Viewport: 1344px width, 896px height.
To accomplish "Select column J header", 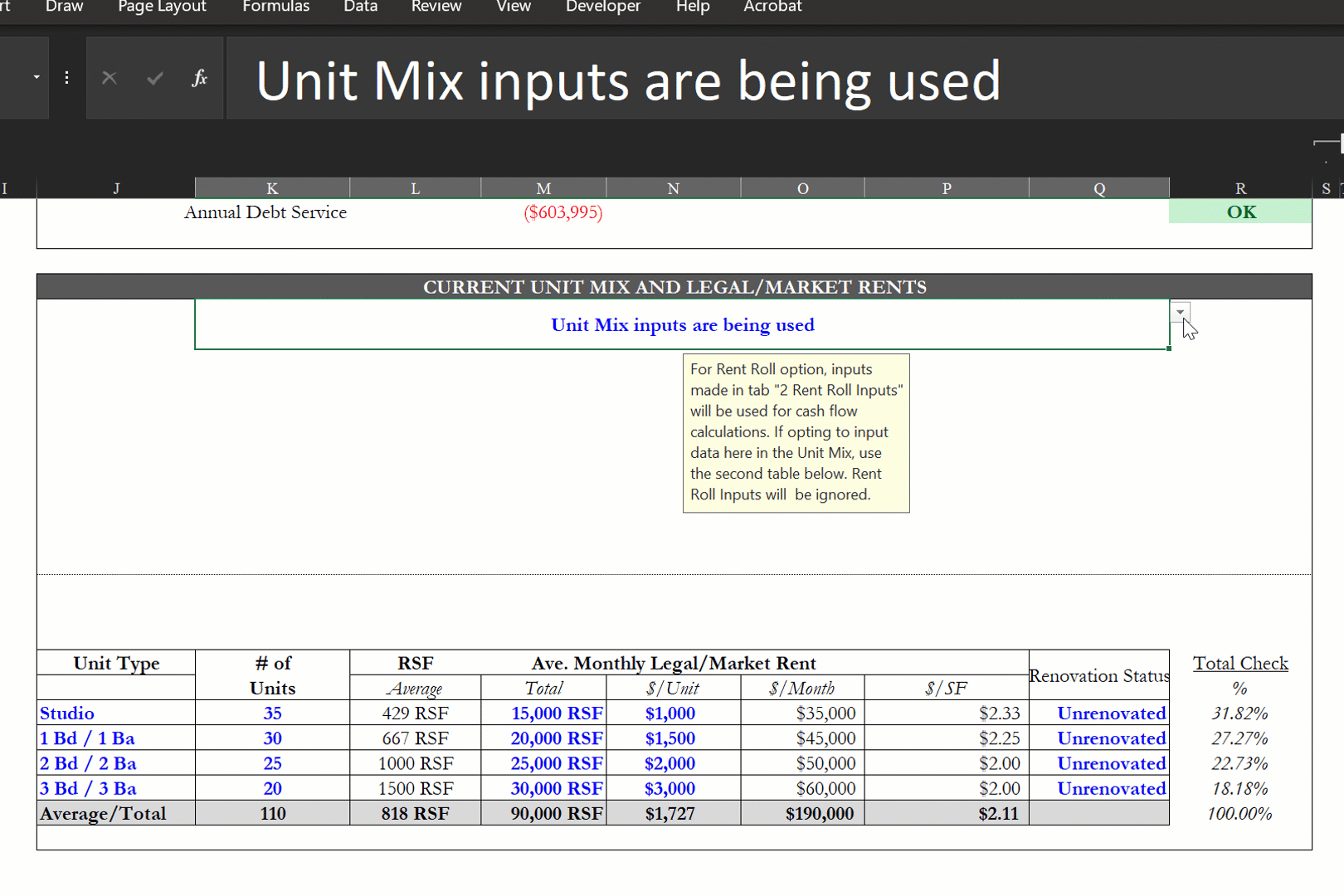I will tap(116, 188).
